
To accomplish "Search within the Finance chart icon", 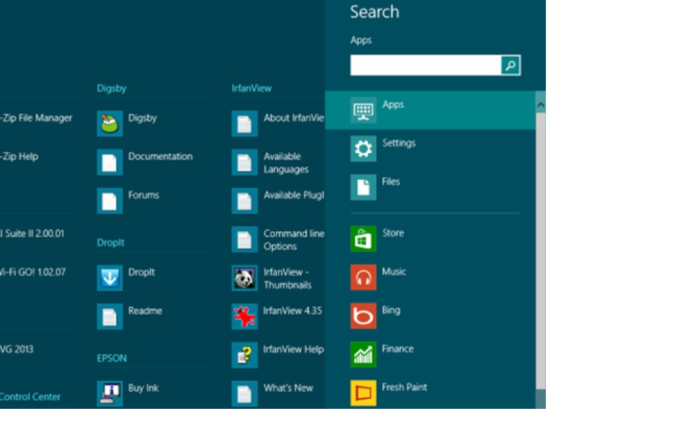I will [x=363, y=355].
